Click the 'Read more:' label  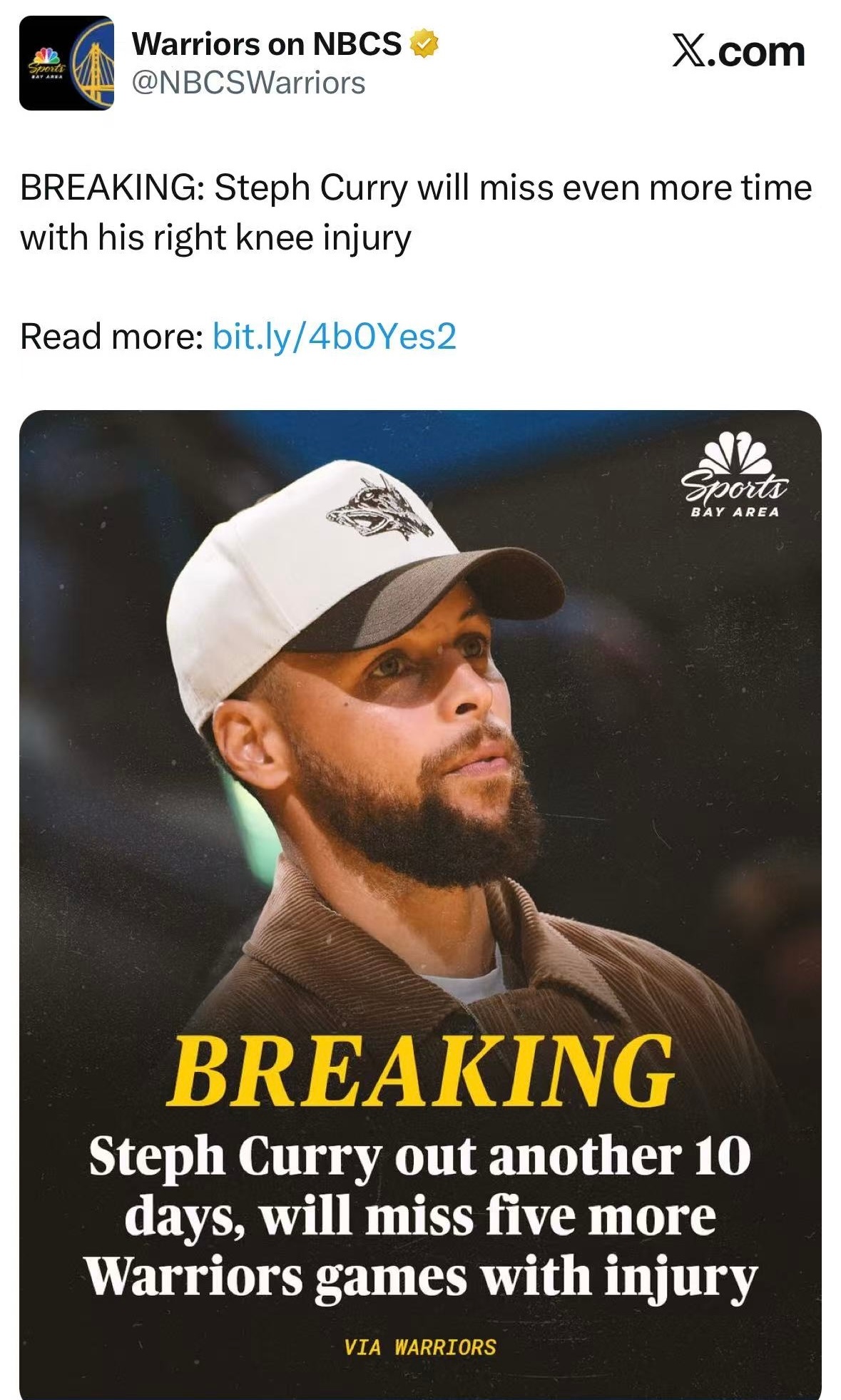tap(112, 336)
